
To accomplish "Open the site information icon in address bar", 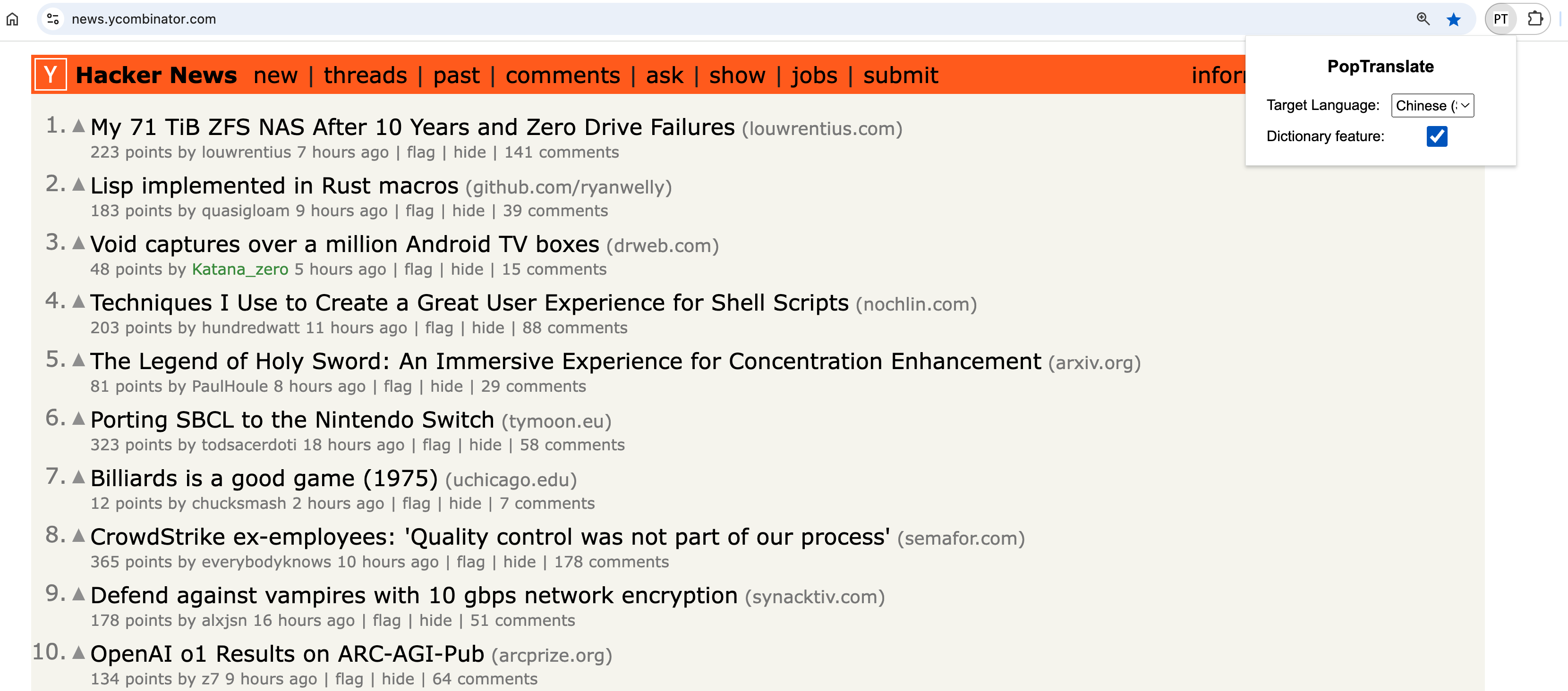I will [53, 19].
